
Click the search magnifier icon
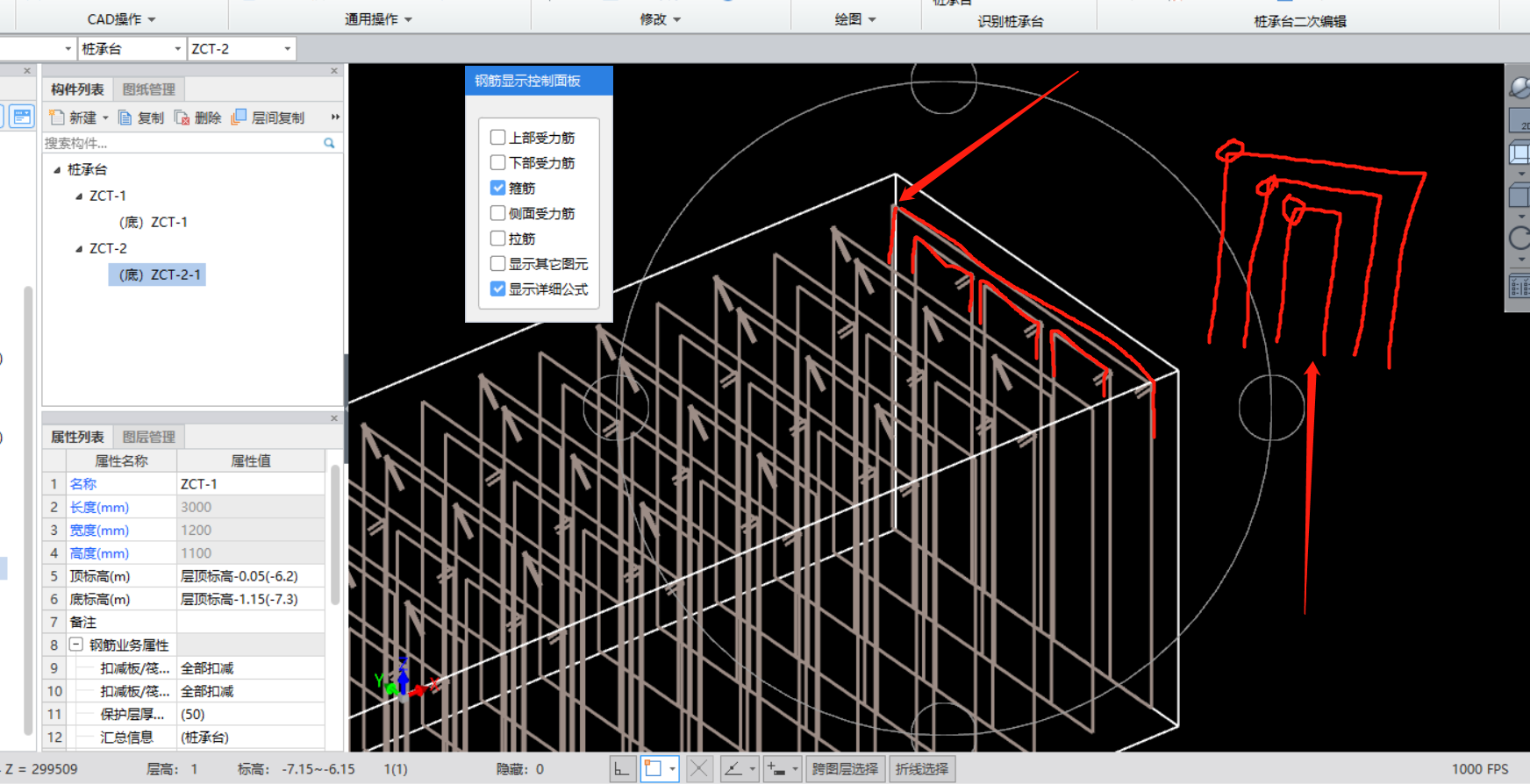(329, 143)
